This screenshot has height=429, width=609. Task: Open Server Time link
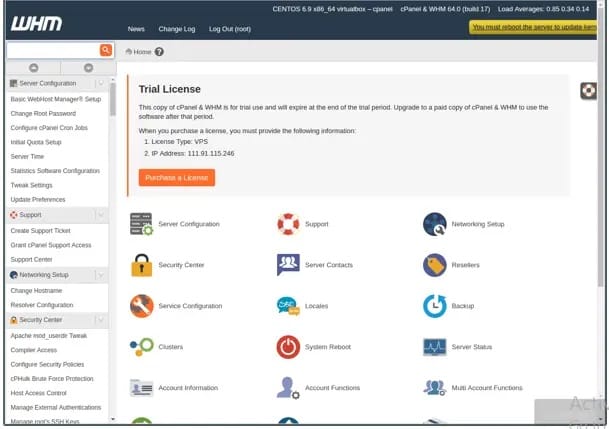click(27, 156)
